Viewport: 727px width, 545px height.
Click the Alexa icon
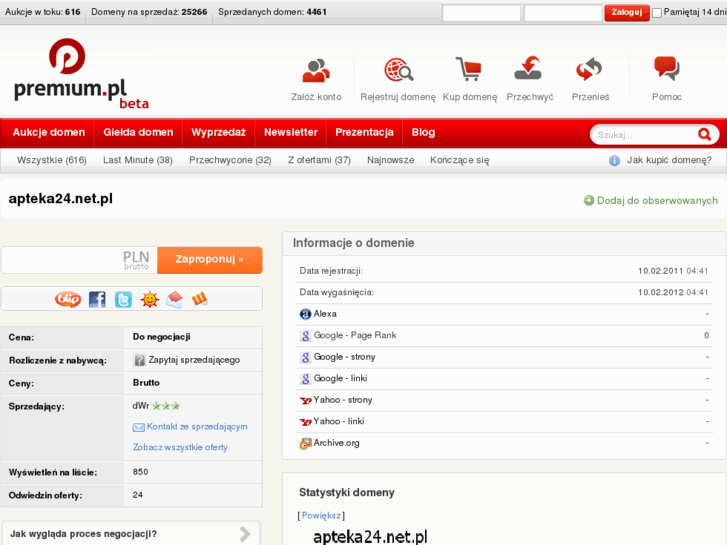tap(305, 314)
